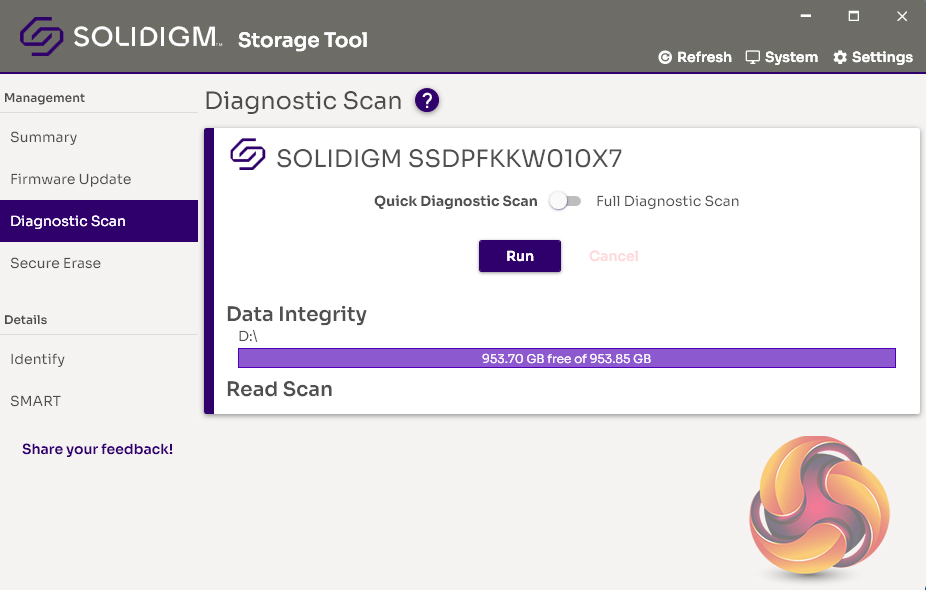Maximize the Storage Tool window
Viewport: 928px width, 590px height.
(x=853, y=16)
